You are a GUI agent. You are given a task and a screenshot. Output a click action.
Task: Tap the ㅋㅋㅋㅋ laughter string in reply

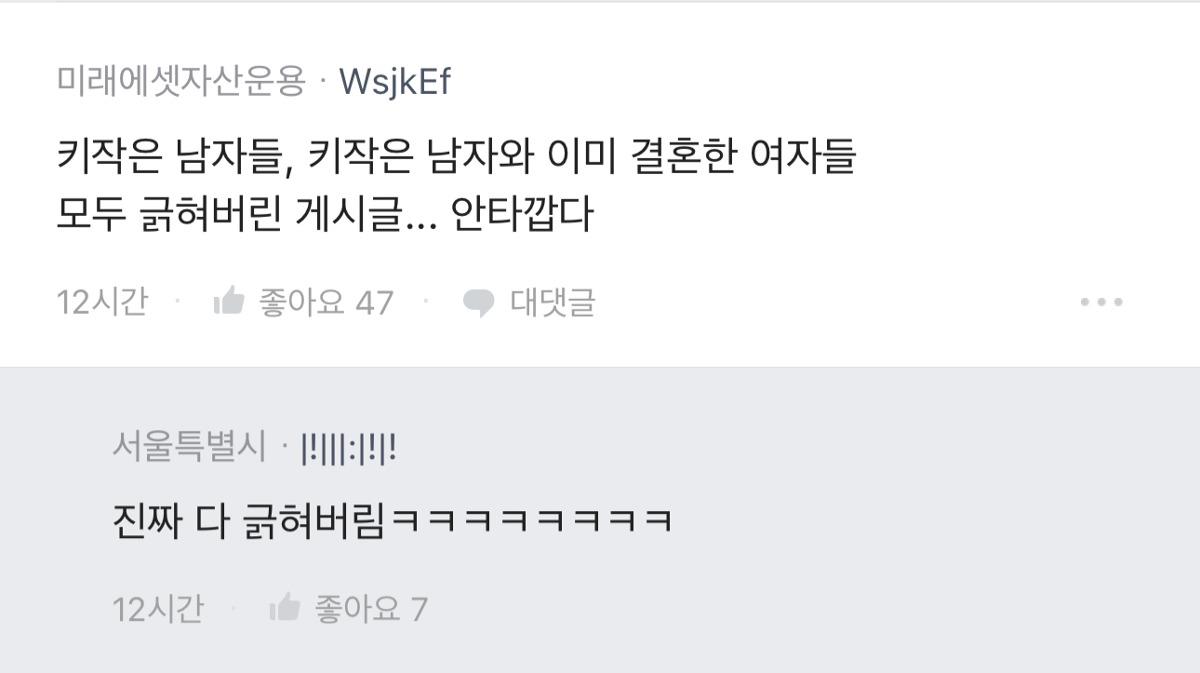pyautogui.click(x=528, y=523)
